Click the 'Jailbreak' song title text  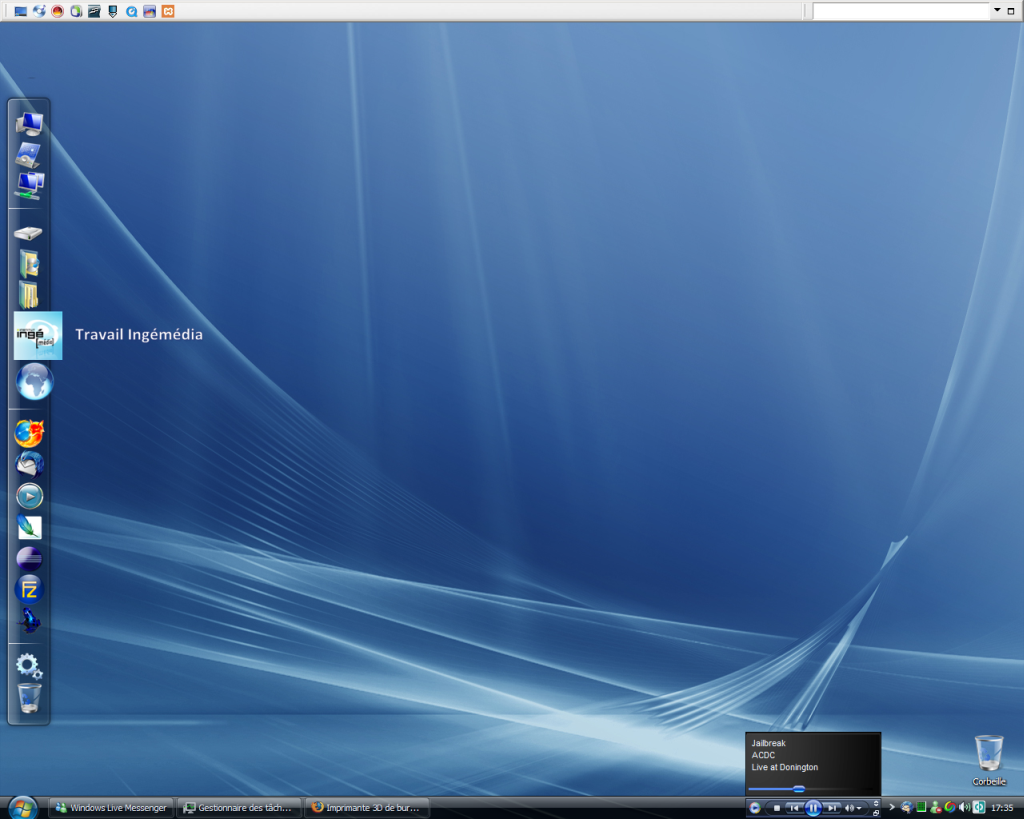(768, 743)
